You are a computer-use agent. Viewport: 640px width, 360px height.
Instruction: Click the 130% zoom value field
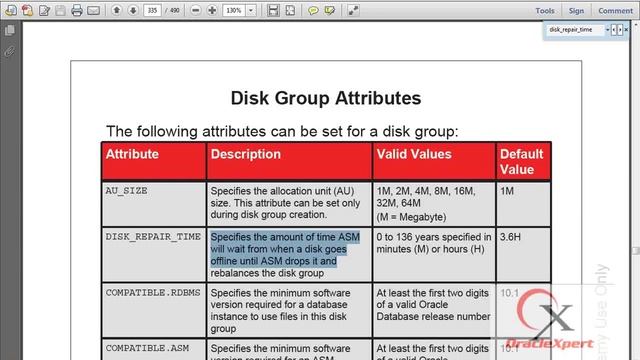pyautogui.click(x=234, y=10)
